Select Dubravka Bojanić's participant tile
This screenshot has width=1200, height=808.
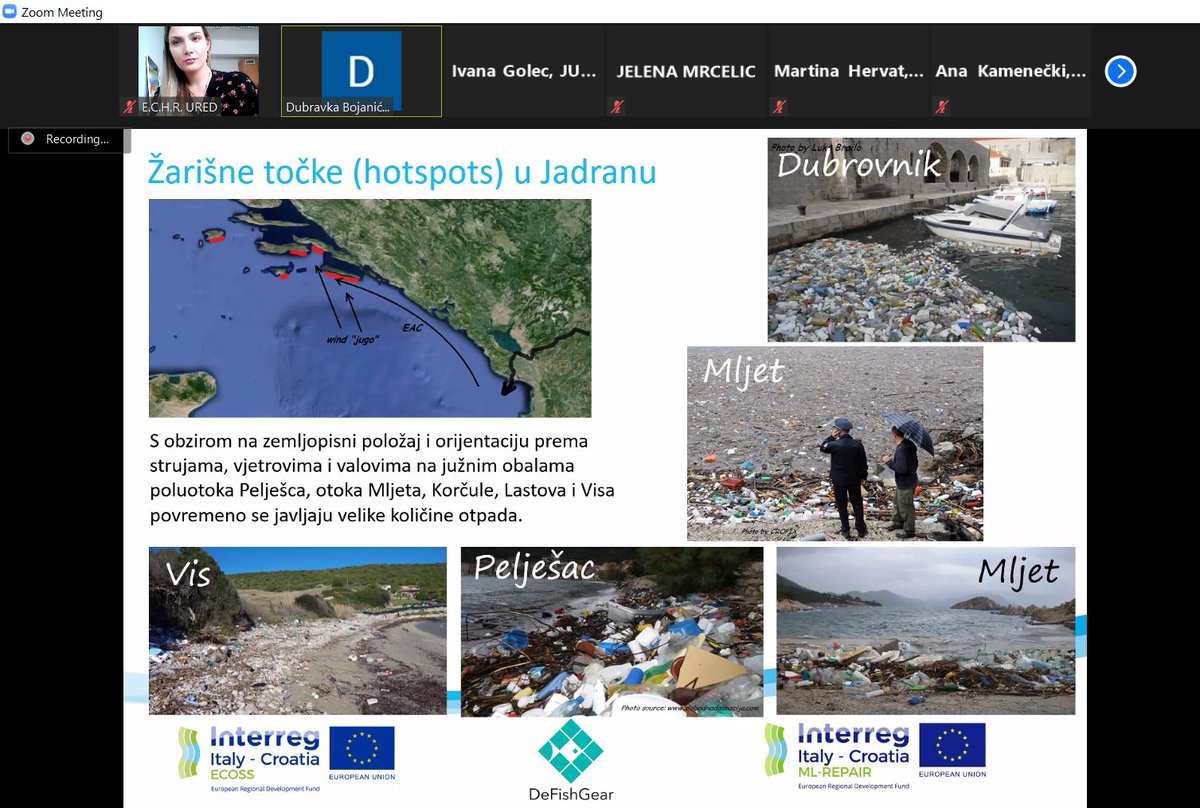[360, 70]
